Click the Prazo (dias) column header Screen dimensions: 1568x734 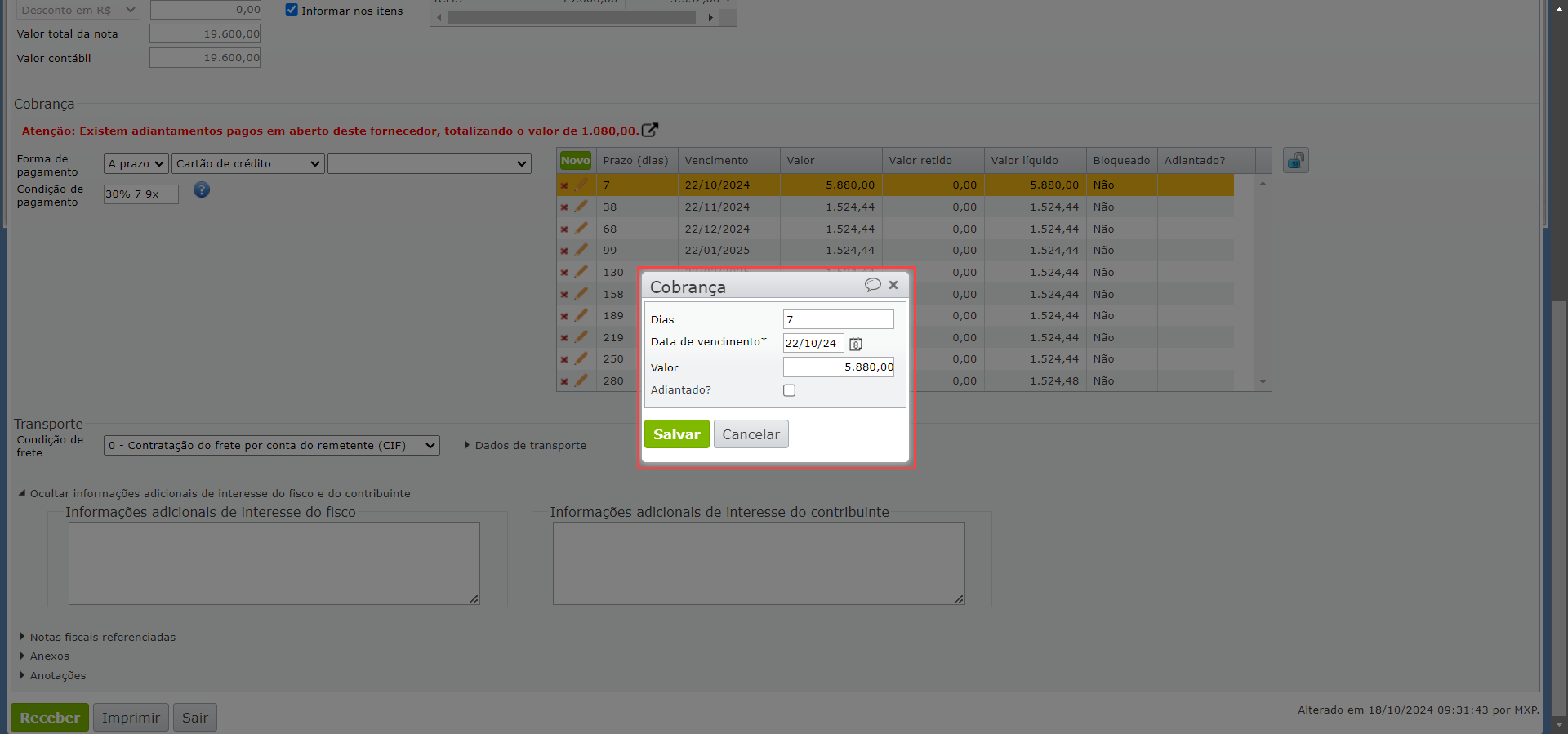636,161
